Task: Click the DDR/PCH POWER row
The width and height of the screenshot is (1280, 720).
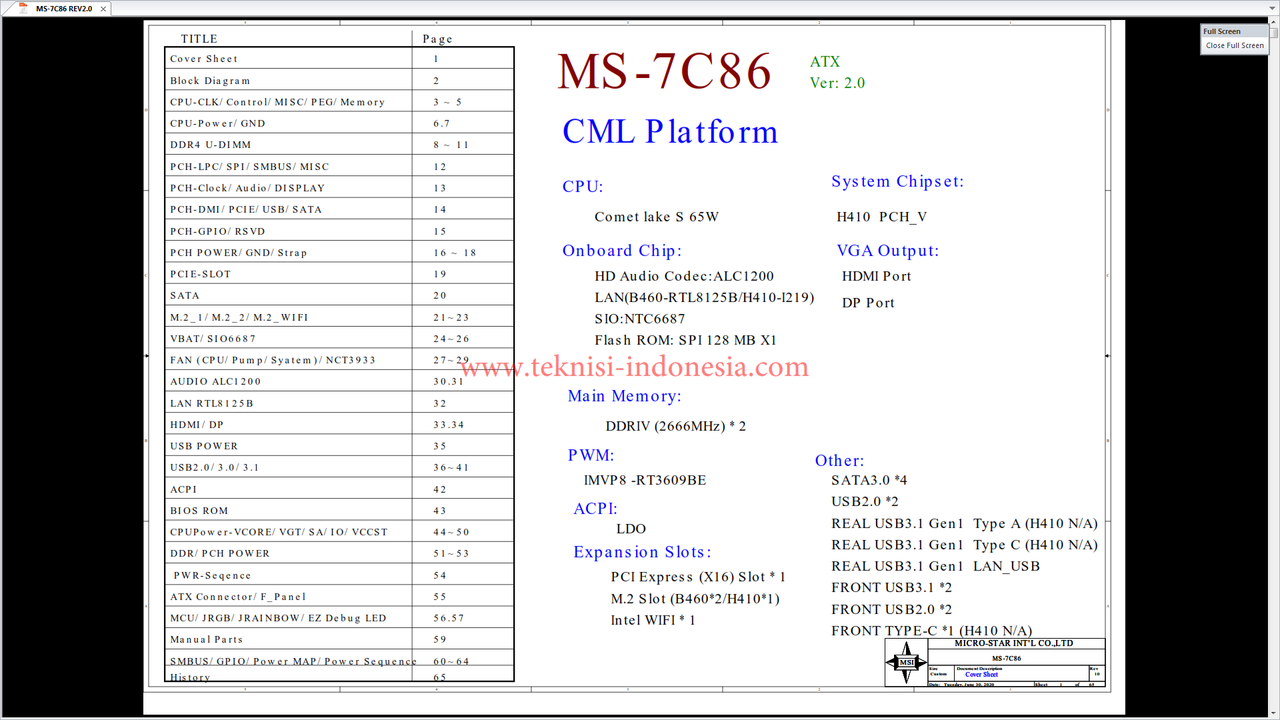Action: (x=339, y=553)
